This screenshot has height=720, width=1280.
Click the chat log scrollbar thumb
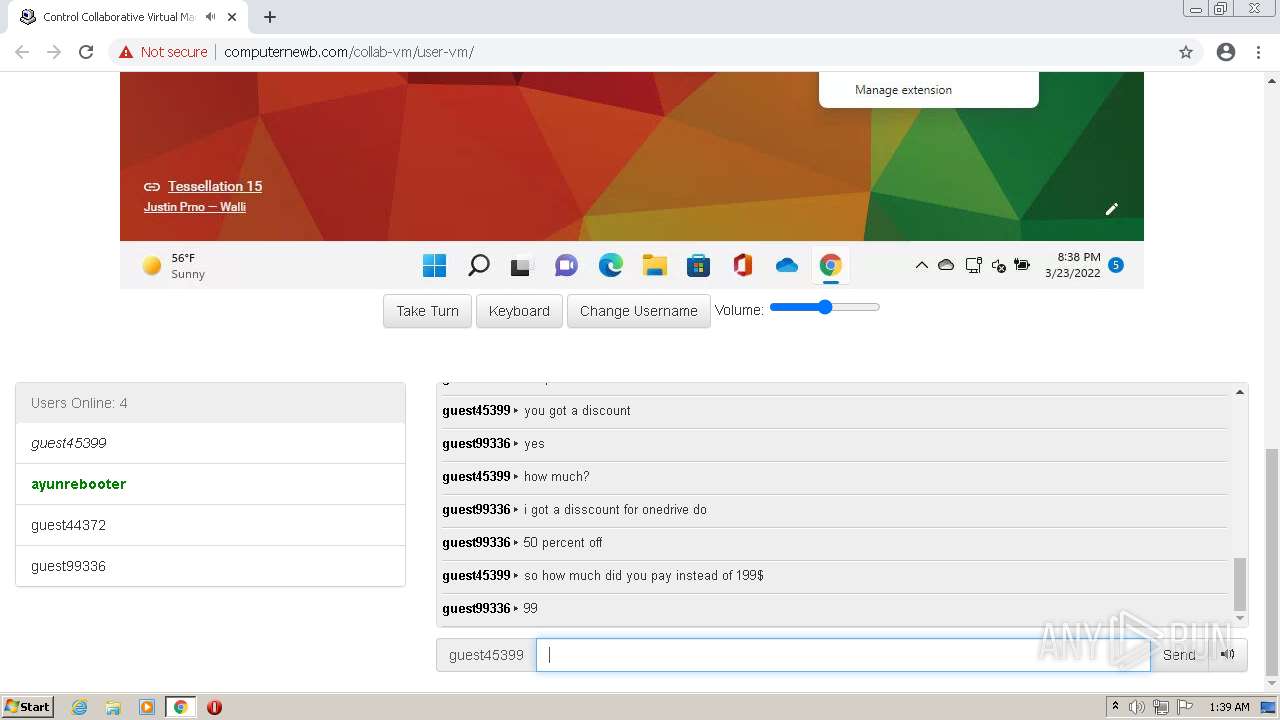point(1240,584)
